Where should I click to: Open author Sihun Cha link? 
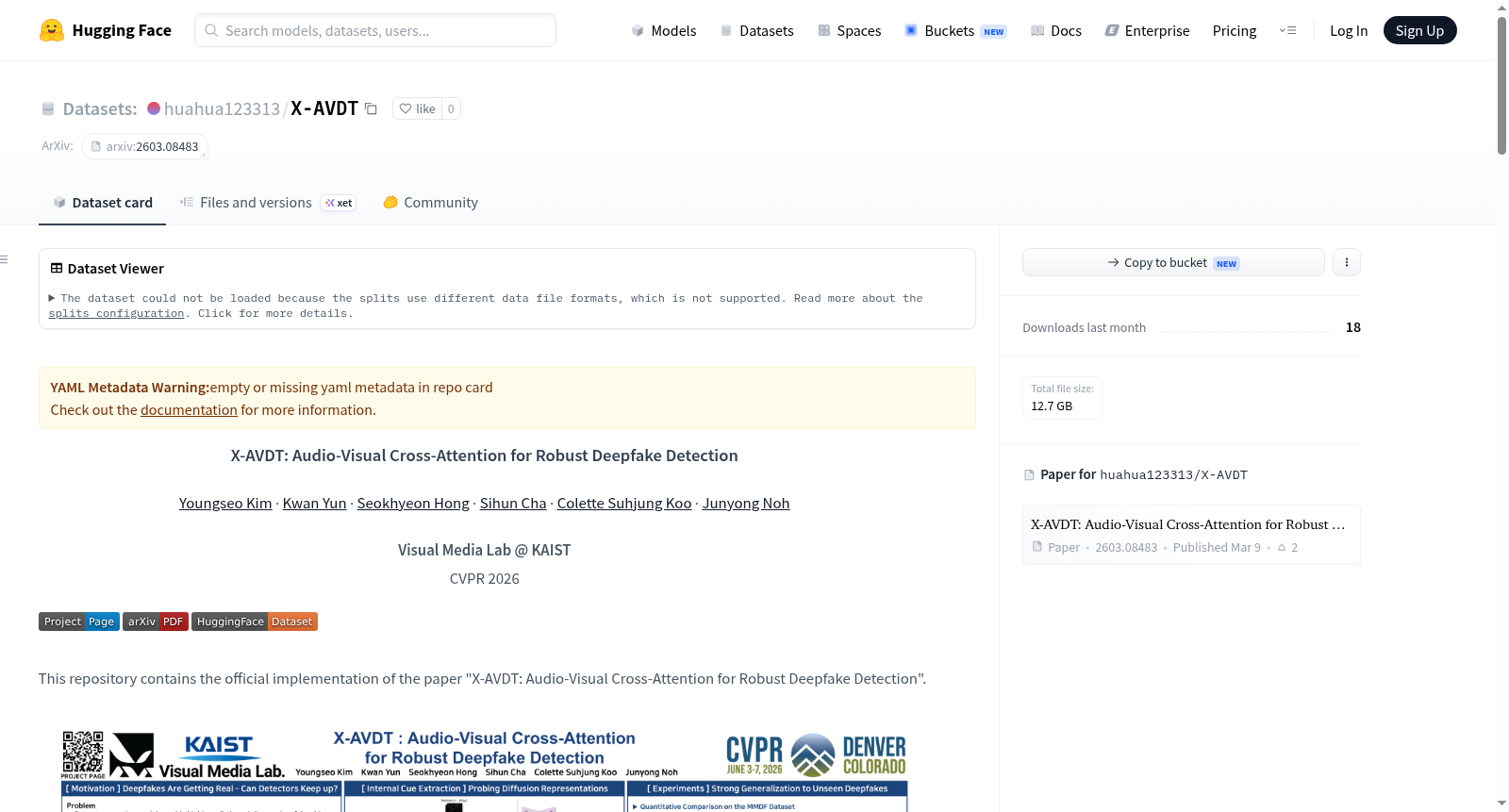(x=513, y=504)
